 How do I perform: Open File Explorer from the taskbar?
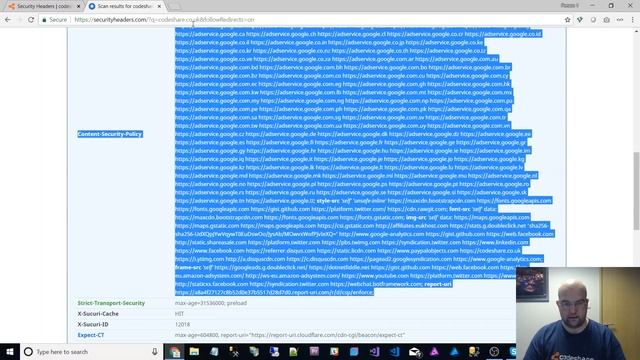[x=194, y=351]
